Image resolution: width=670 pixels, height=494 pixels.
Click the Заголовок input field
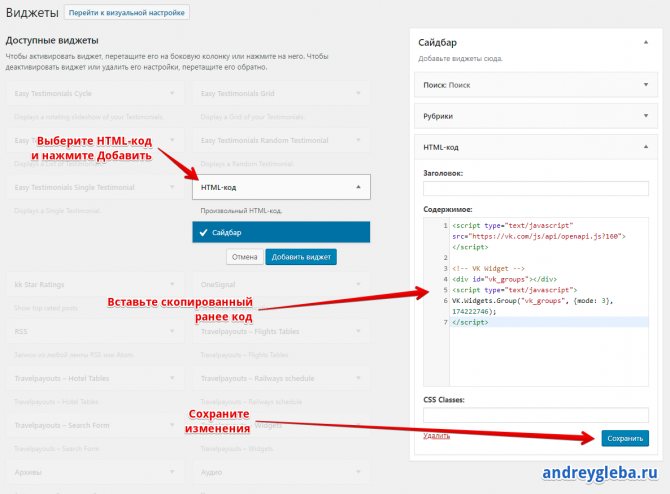[536, 188]
